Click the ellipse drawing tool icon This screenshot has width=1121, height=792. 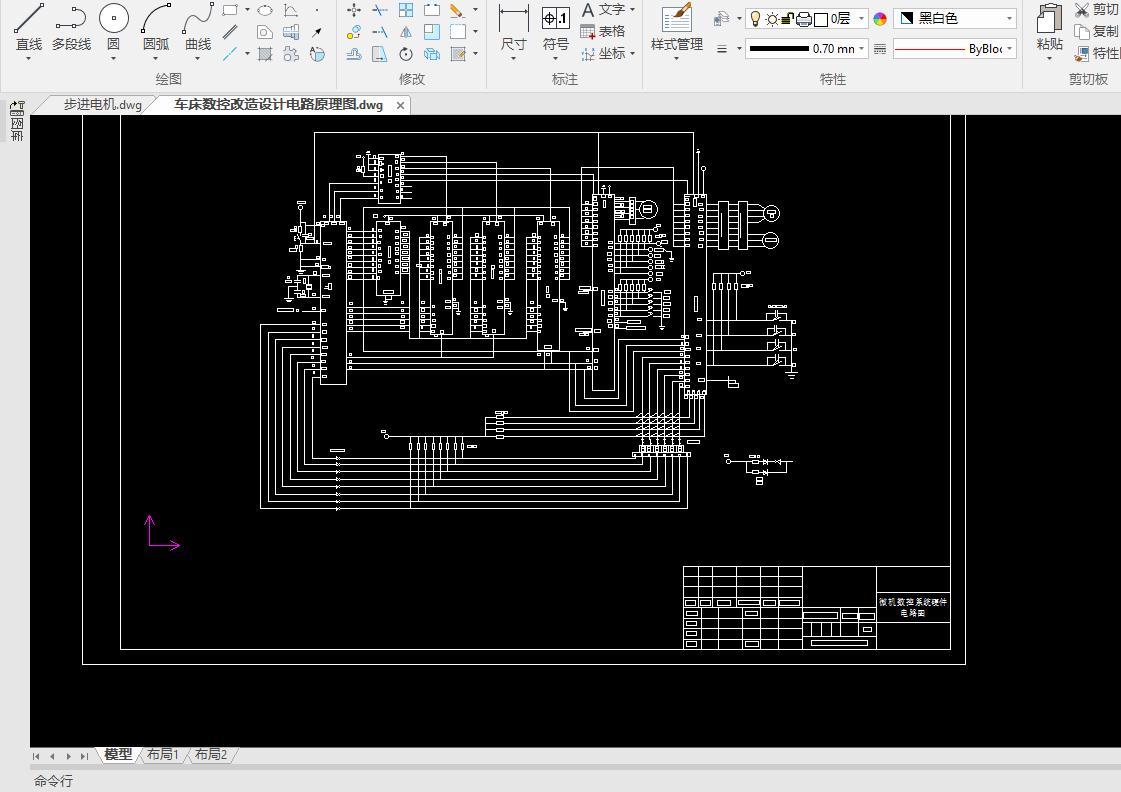[265, 10]
